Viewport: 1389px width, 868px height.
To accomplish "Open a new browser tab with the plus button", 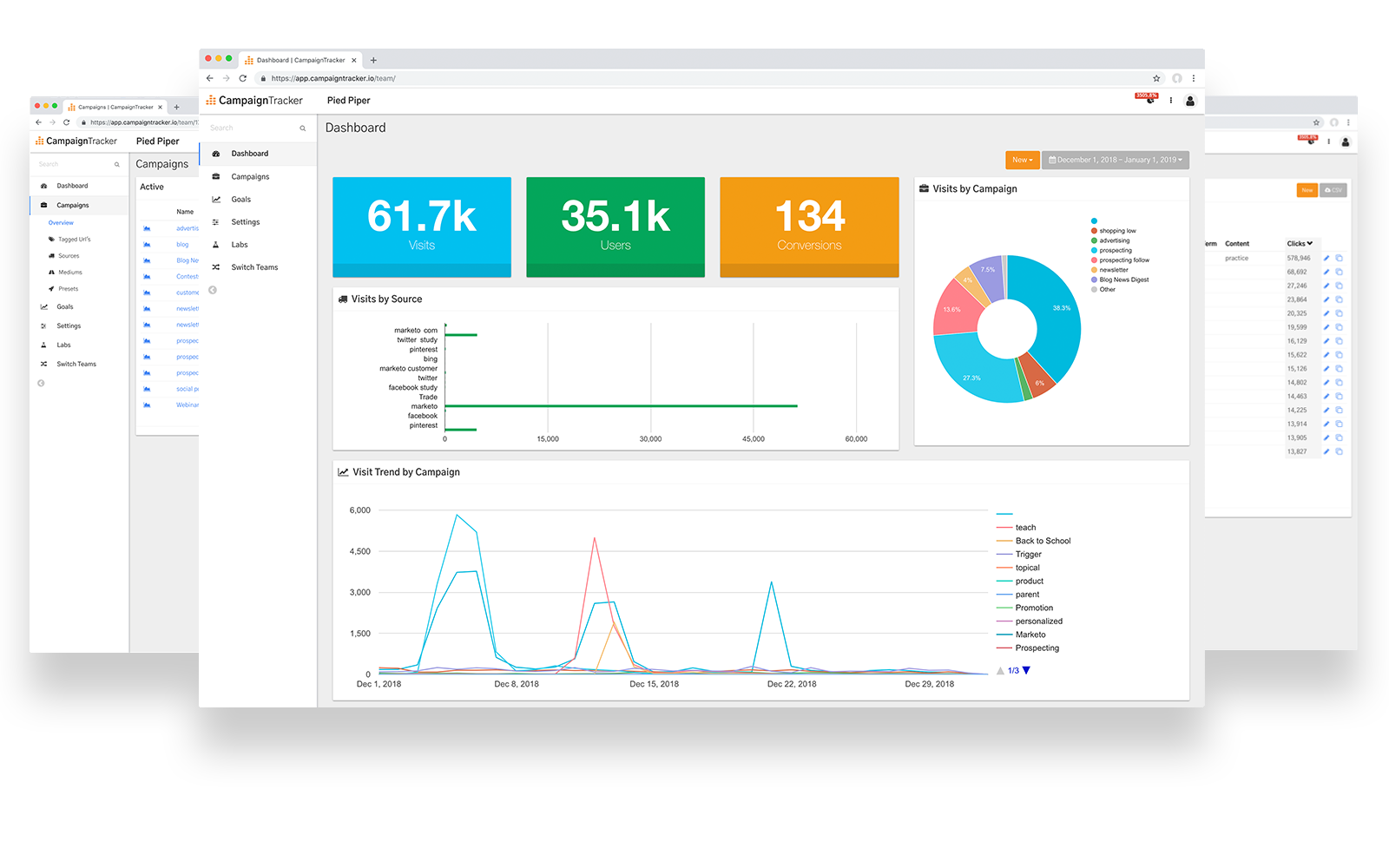I will click(373, 60).
